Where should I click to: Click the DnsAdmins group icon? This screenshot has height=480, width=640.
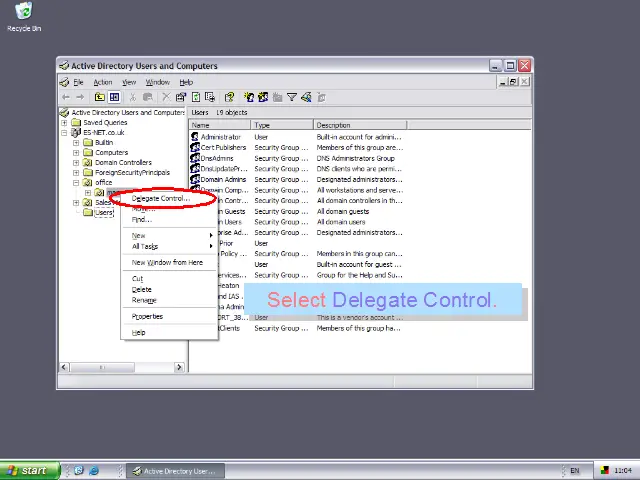coord(195,158)
